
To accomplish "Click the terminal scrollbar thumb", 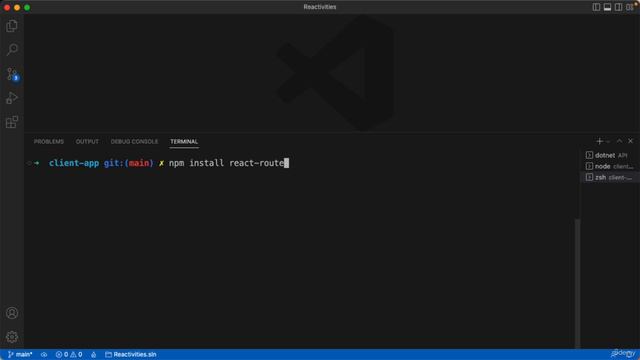I will pos(577,284).
